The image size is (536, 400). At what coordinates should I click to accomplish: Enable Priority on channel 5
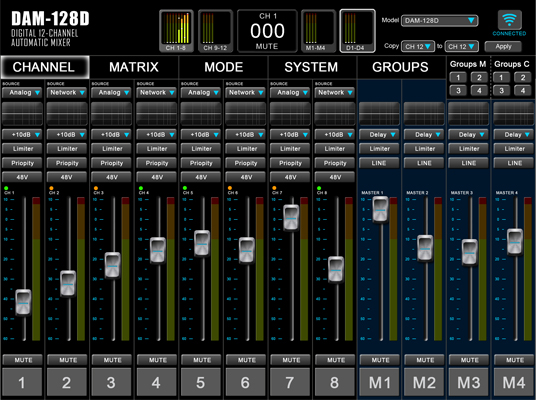[201, 163]
